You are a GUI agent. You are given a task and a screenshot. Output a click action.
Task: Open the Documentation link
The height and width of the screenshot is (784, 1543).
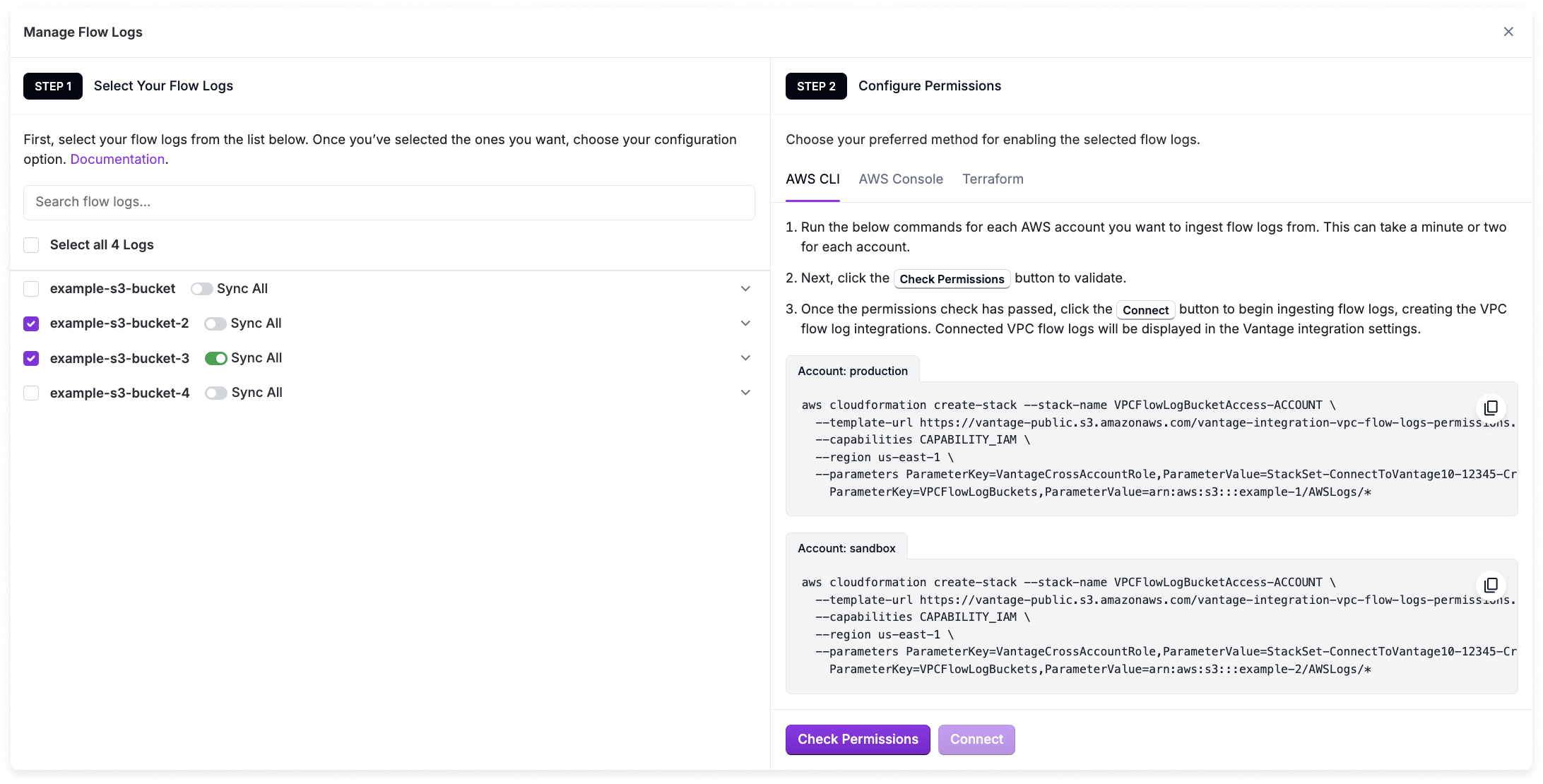tap(117, 160)
